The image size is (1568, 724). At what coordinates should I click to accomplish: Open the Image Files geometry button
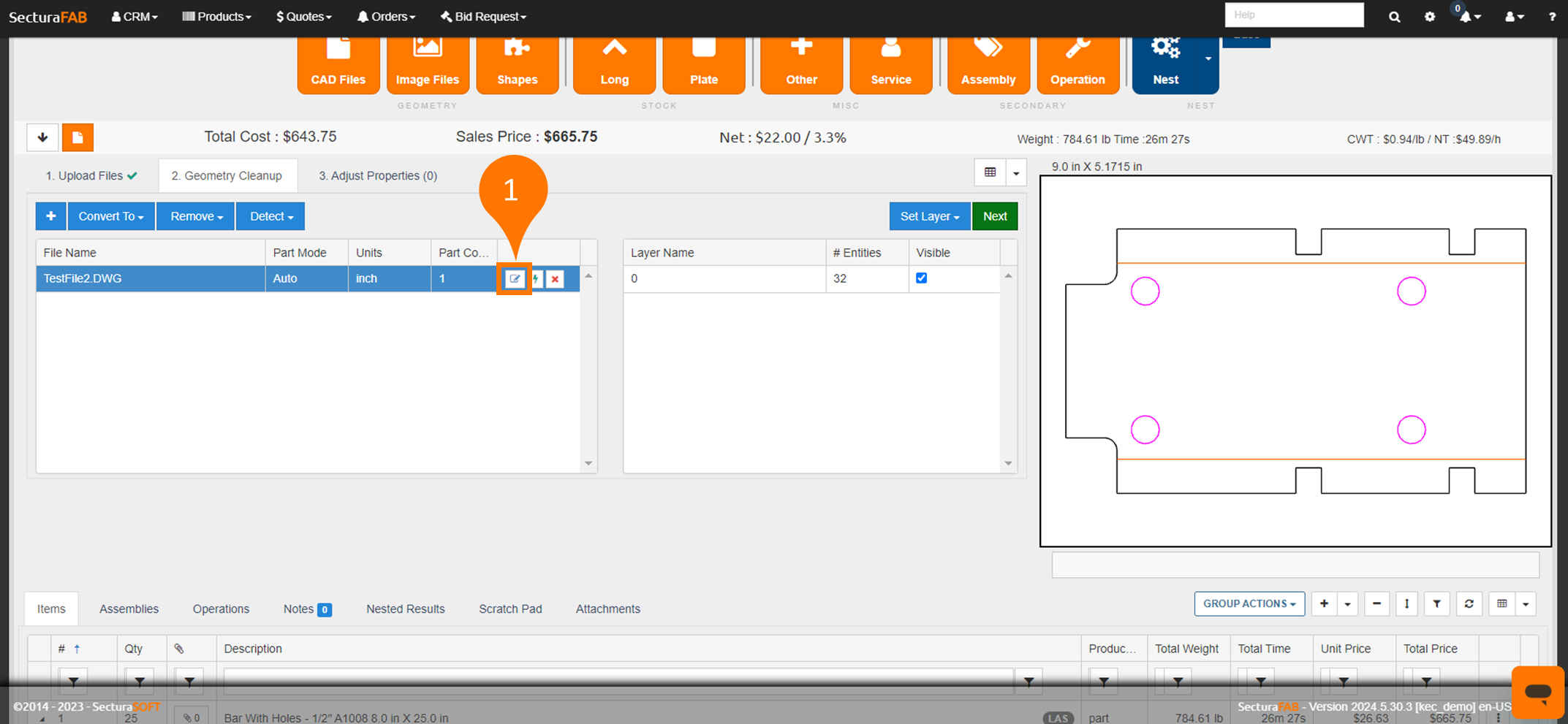click(428, 66)
